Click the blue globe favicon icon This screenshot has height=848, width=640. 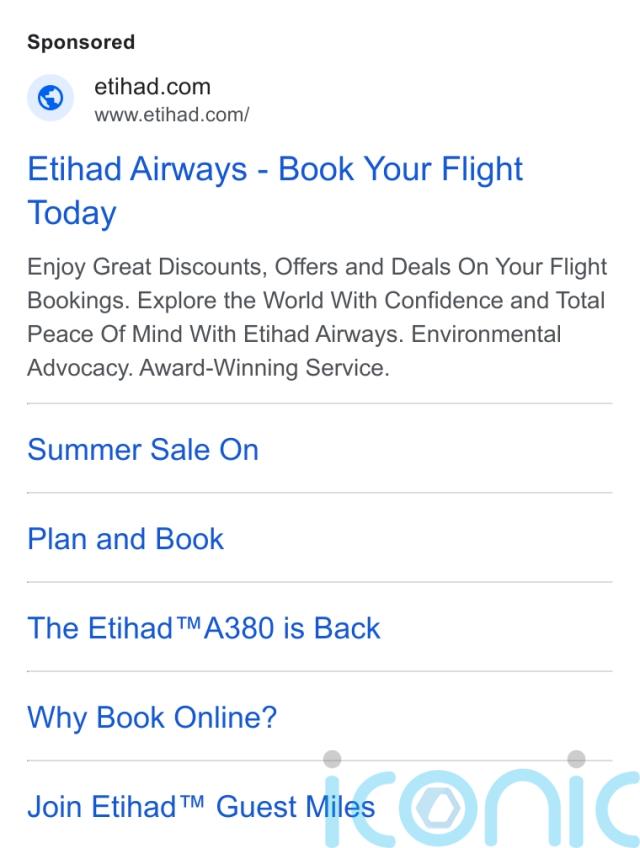tap(50, 98)
